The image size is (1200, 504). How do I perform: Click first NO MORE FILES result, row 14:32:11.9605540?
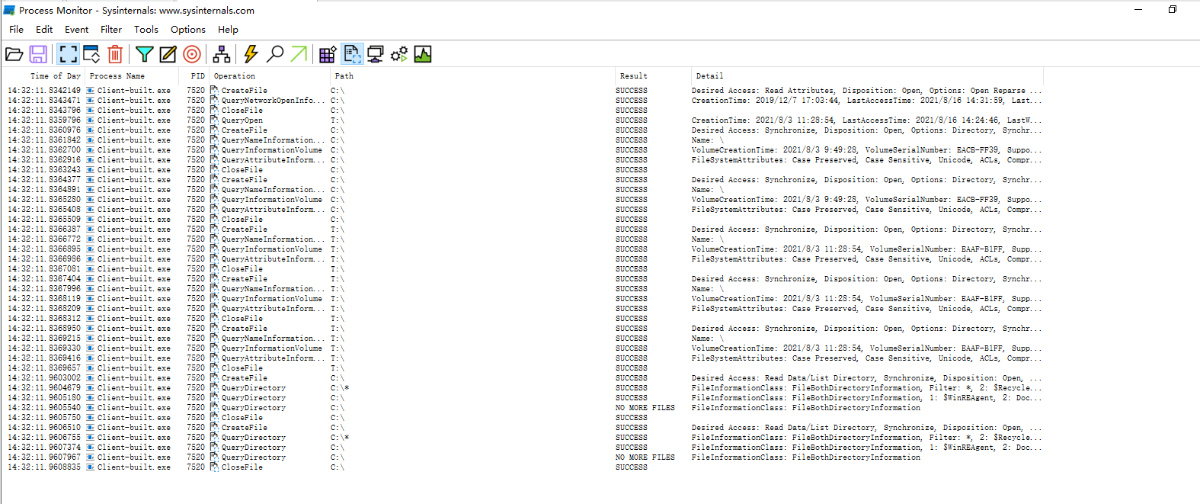[x=645, y=408]
